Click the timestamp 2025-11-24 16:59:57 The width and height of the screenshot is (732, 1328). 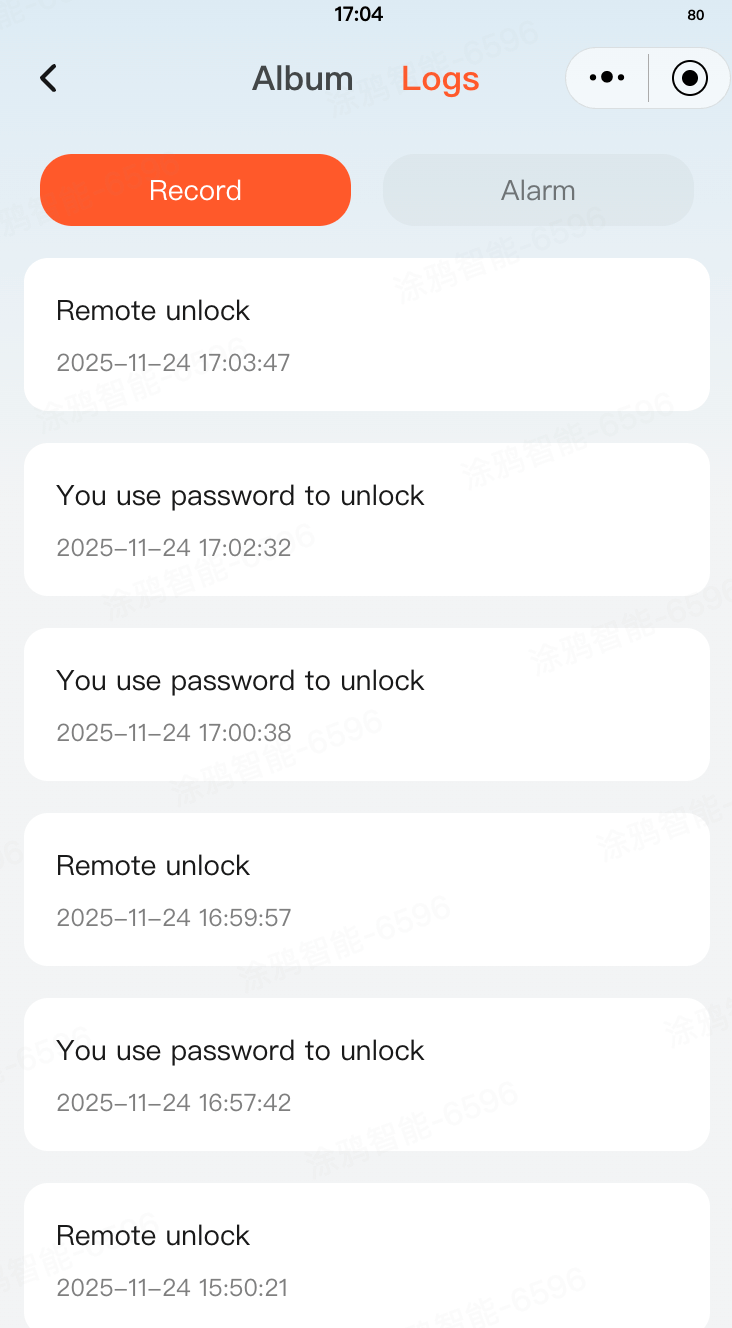(173, 917)
